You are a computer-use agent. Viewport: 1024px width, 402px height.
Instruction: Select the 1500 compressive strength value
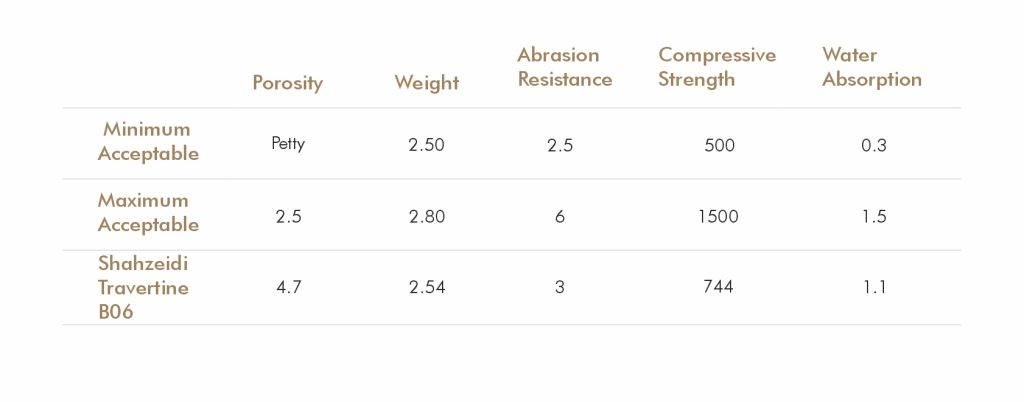coord(718,216)
